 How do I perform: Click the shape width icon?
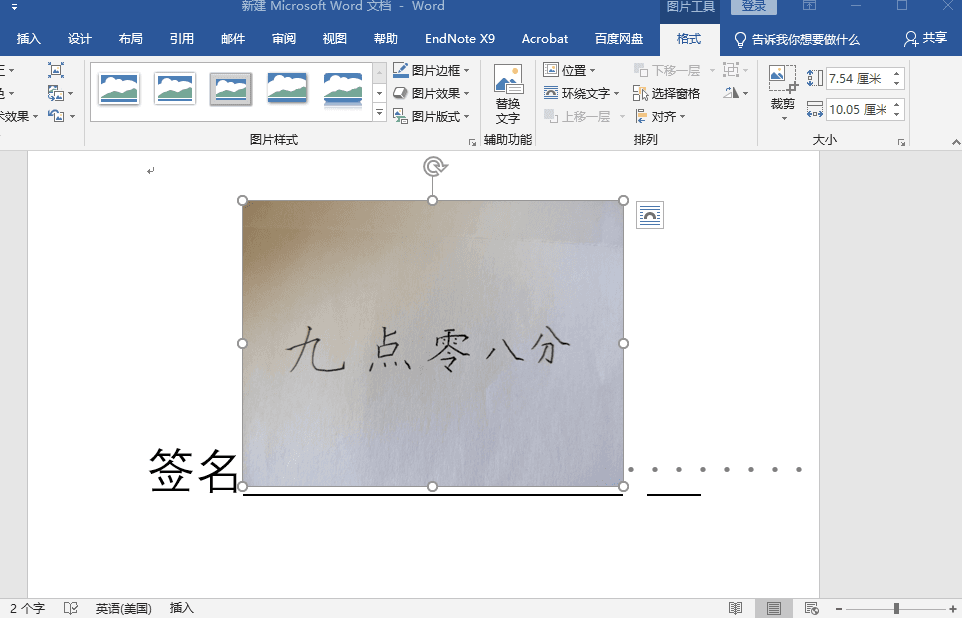[x=815, y=110]
